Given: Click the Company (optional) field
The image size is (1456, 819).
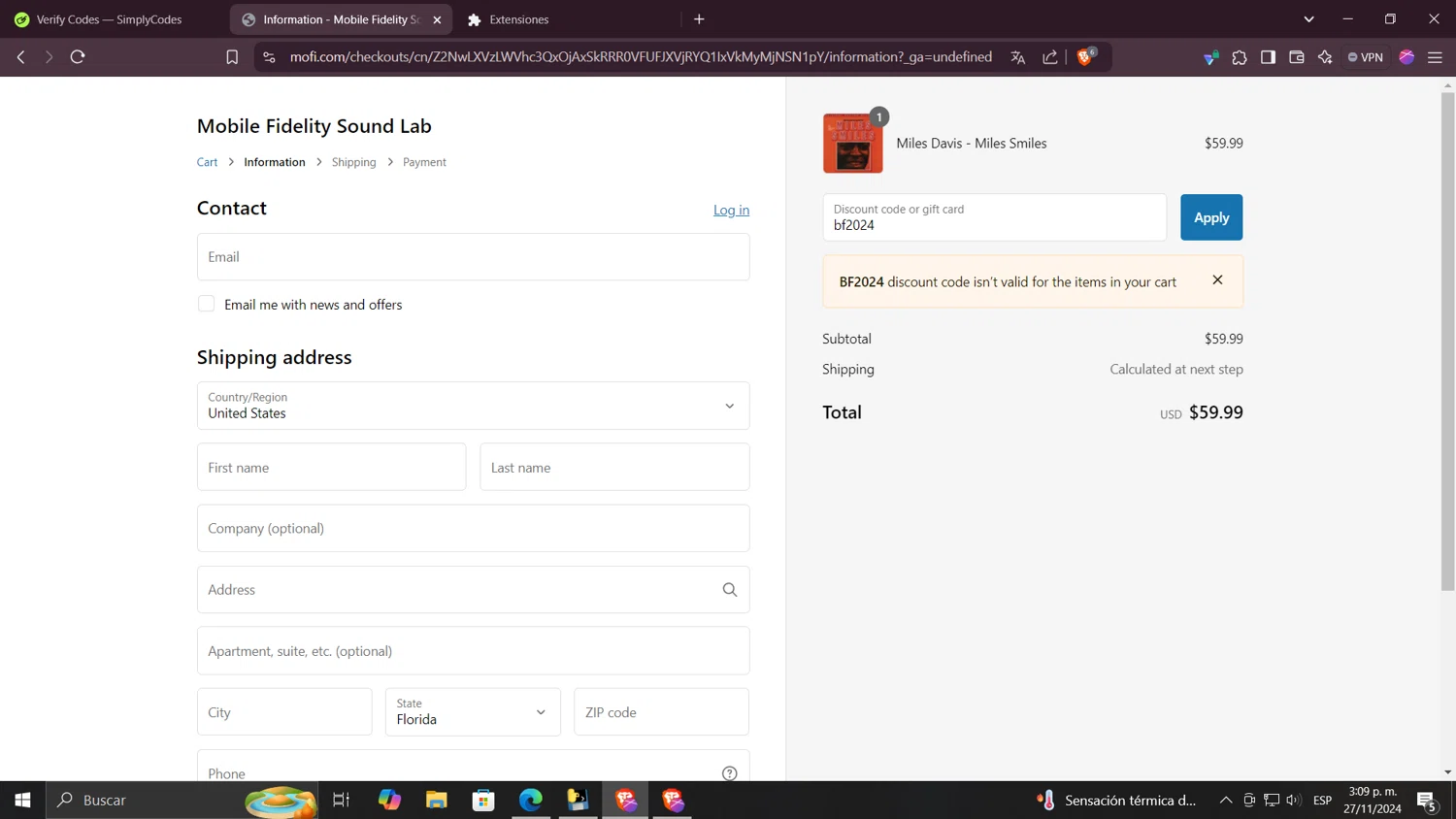Looking at the screenshot, I should tap(473, 528).
